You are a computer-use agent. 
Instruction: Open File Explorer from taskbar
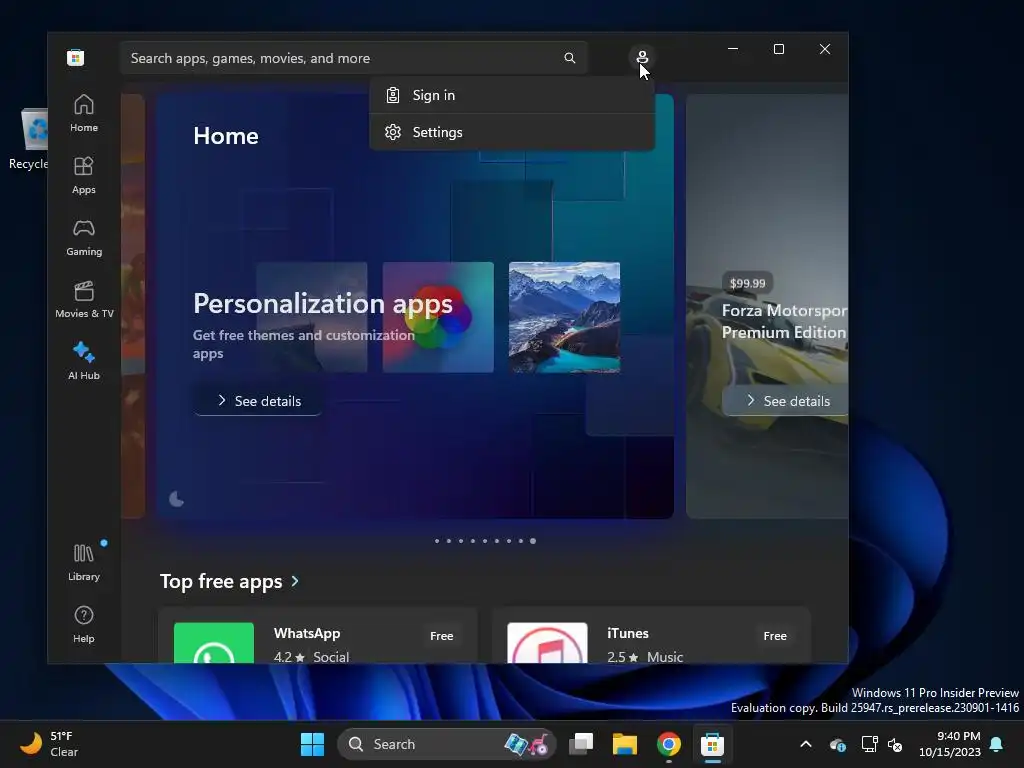click(624, 744)
